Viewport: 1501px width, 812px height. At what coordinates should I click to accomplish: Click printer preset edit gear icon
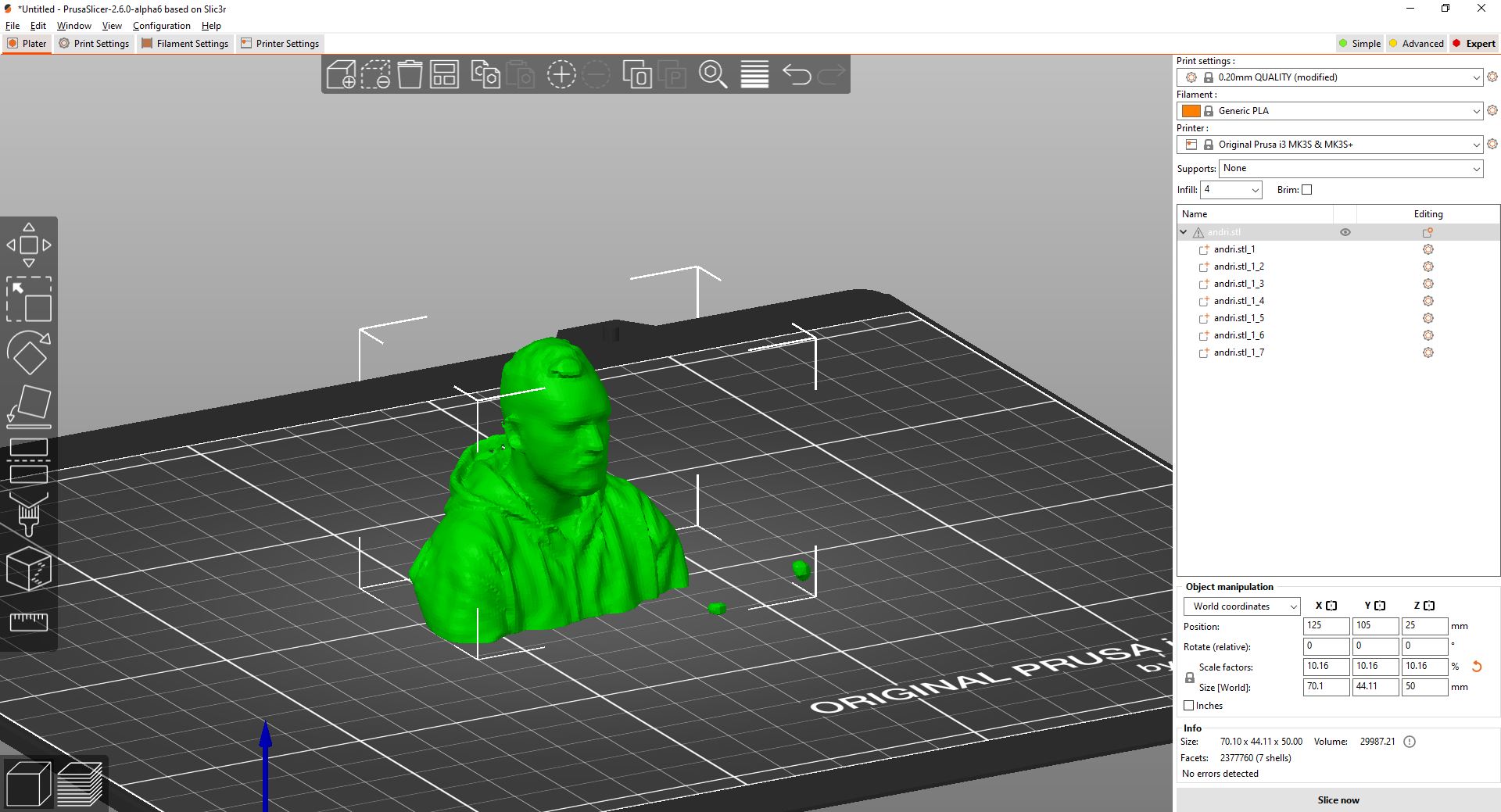[x=1492, y=144]
